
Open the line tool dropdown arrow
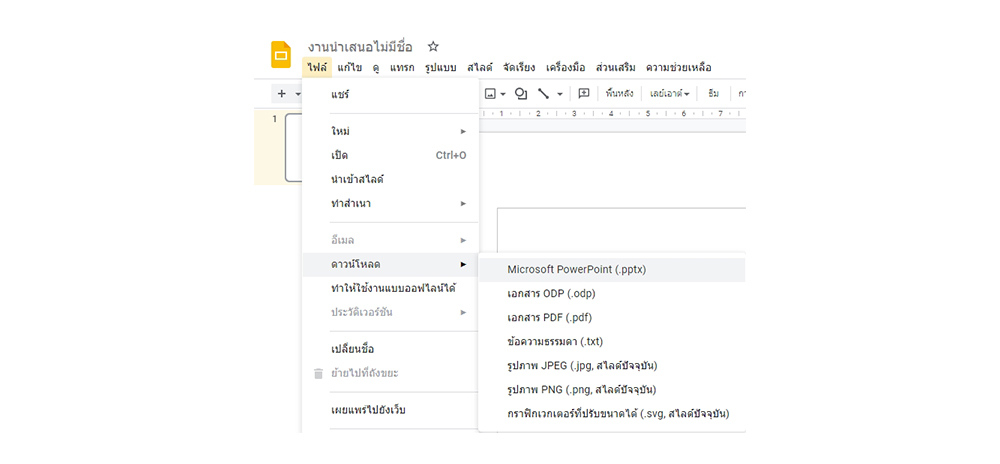559,94
